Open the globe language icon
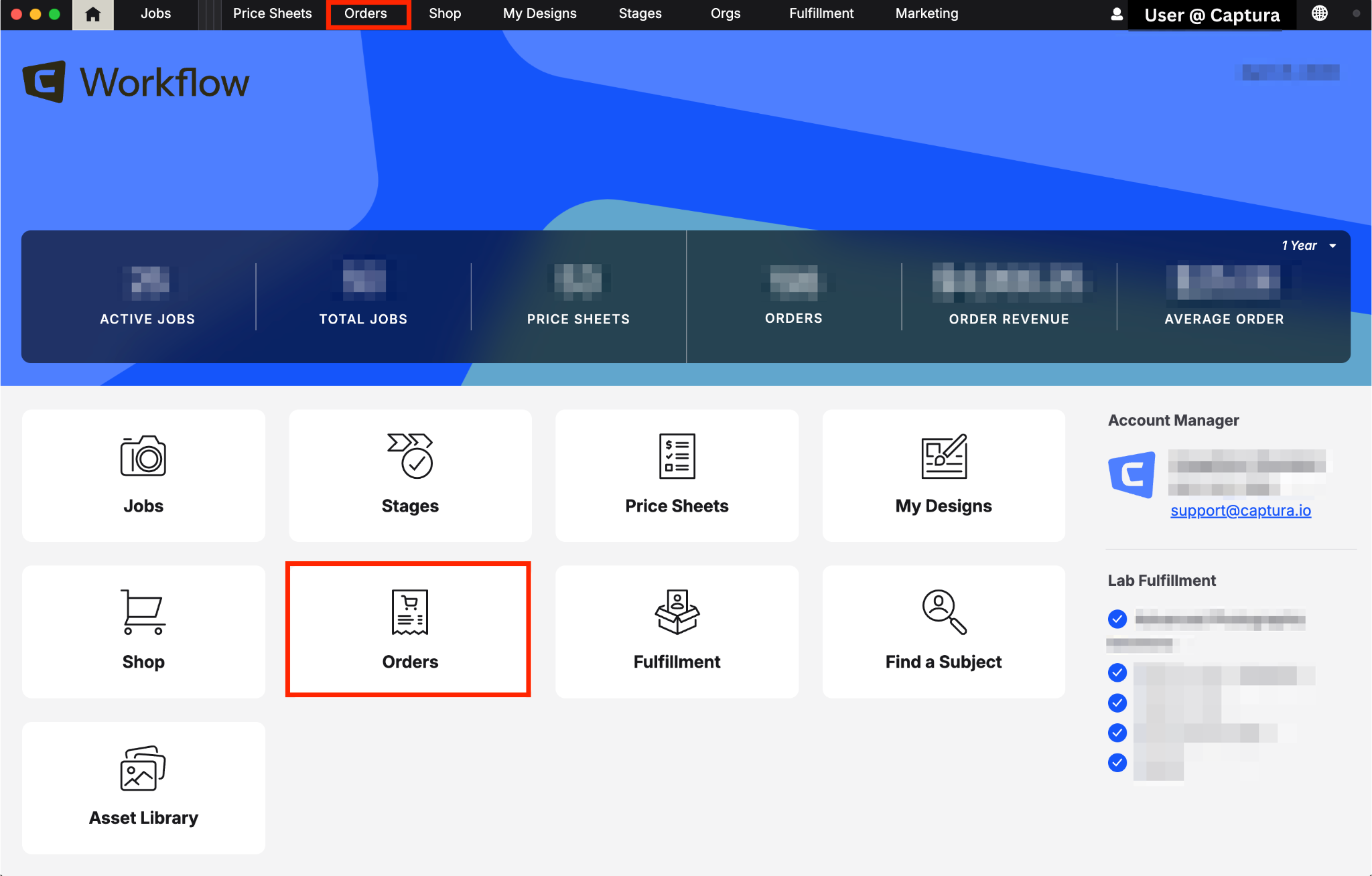This screenshot has width=1372, height=876. pos(1319,13)
